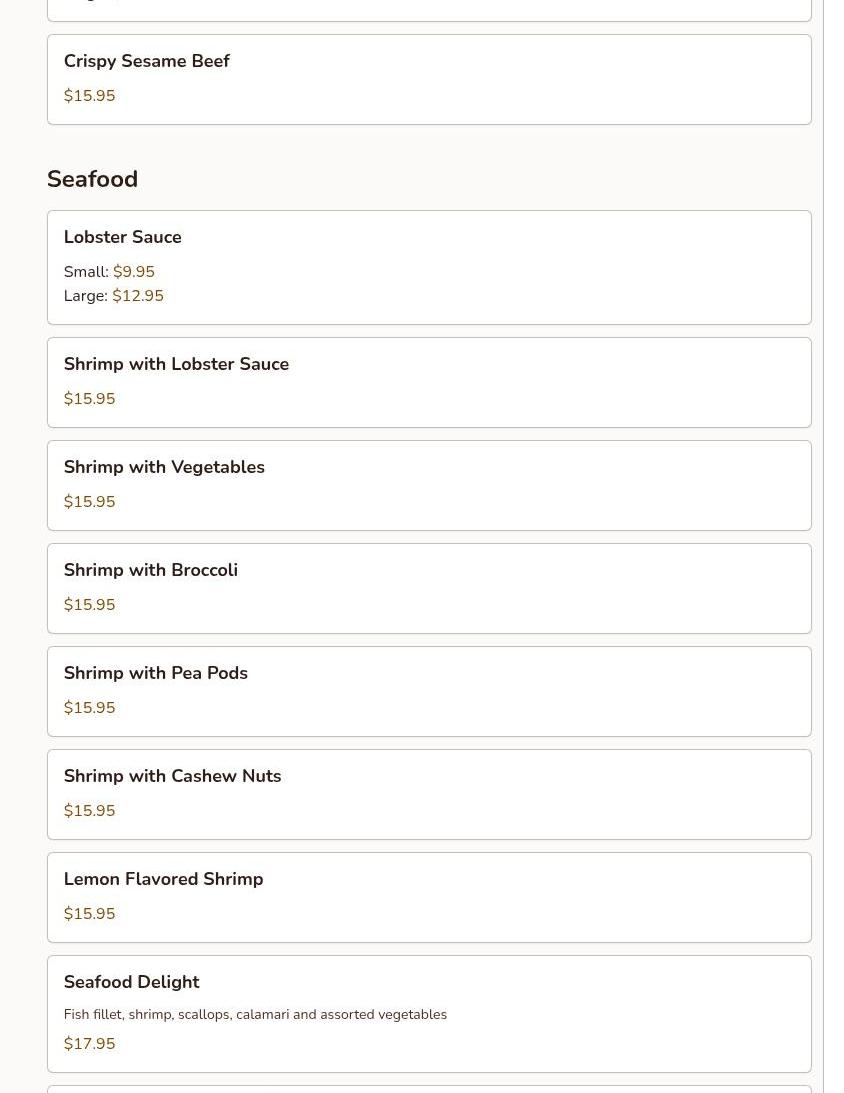Image resolution: width=844 pixels, height=1093 pixels.
Task: Select the Shrimp with Vegetables card title
Action: click(164, 467)
